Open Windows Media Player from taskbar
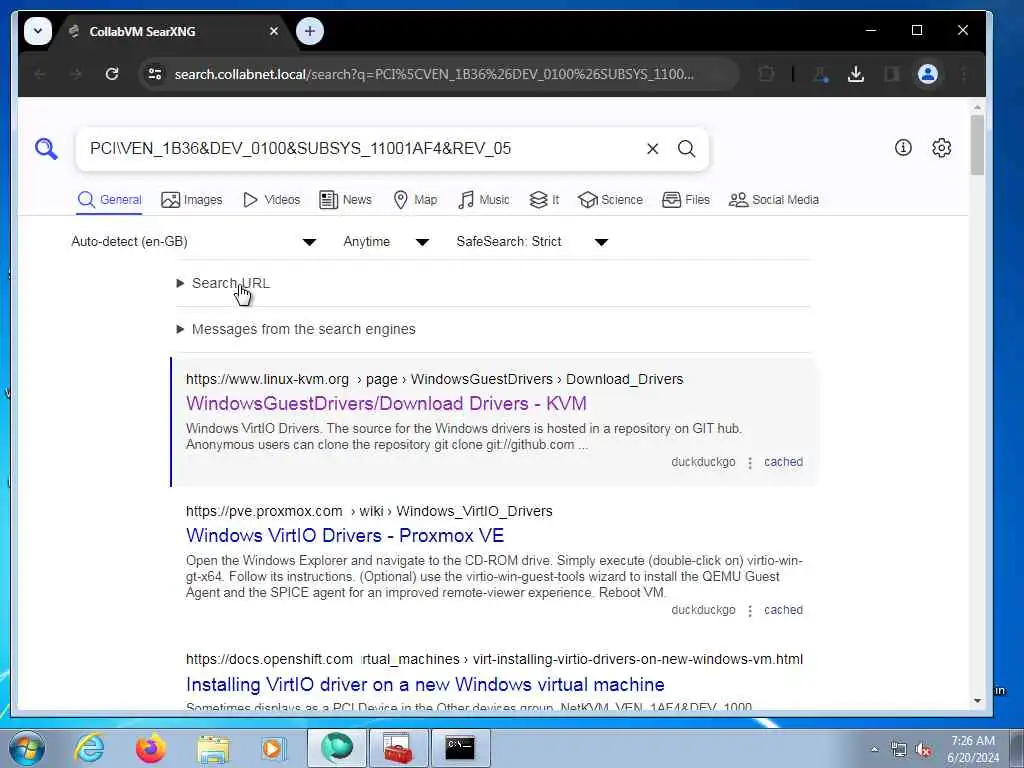Viewport: 1024px width, 768px height. [x=274, y=748]
